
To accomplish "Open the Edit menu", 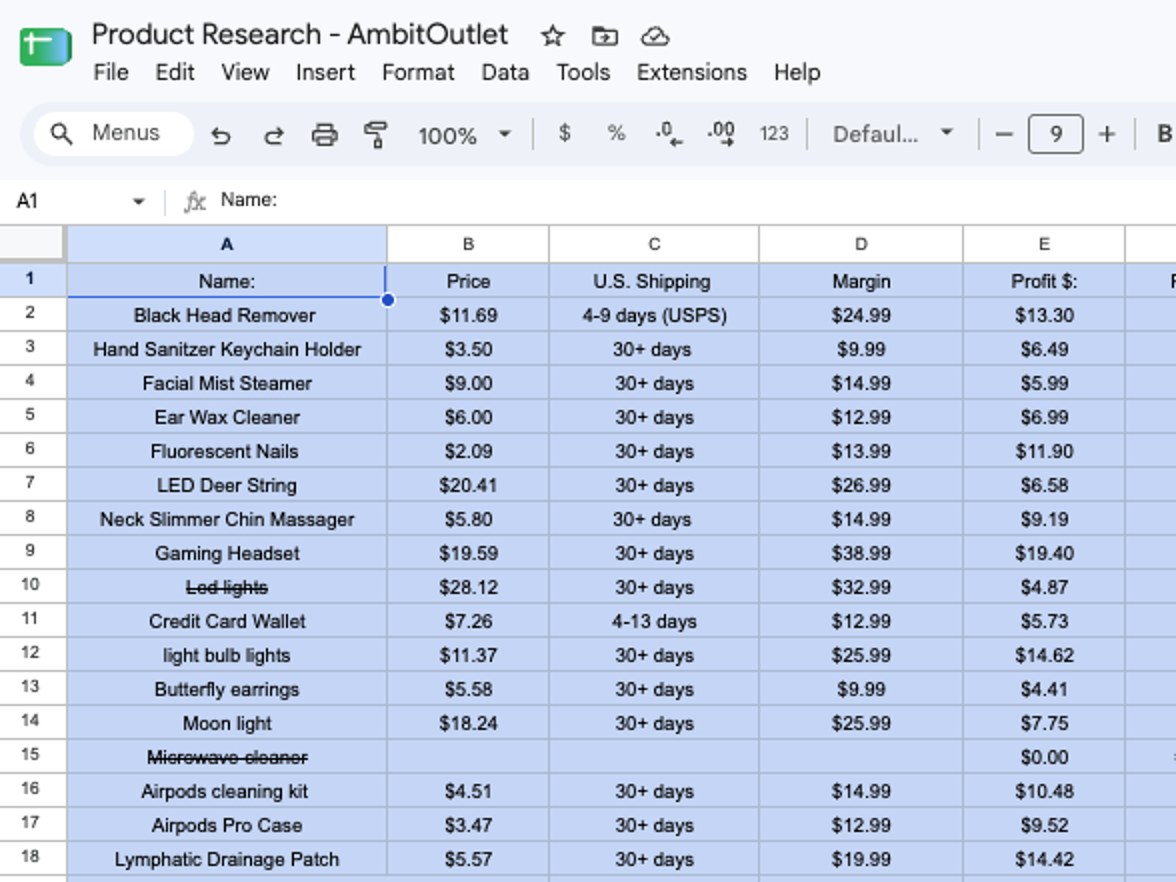I will (175, 72).
